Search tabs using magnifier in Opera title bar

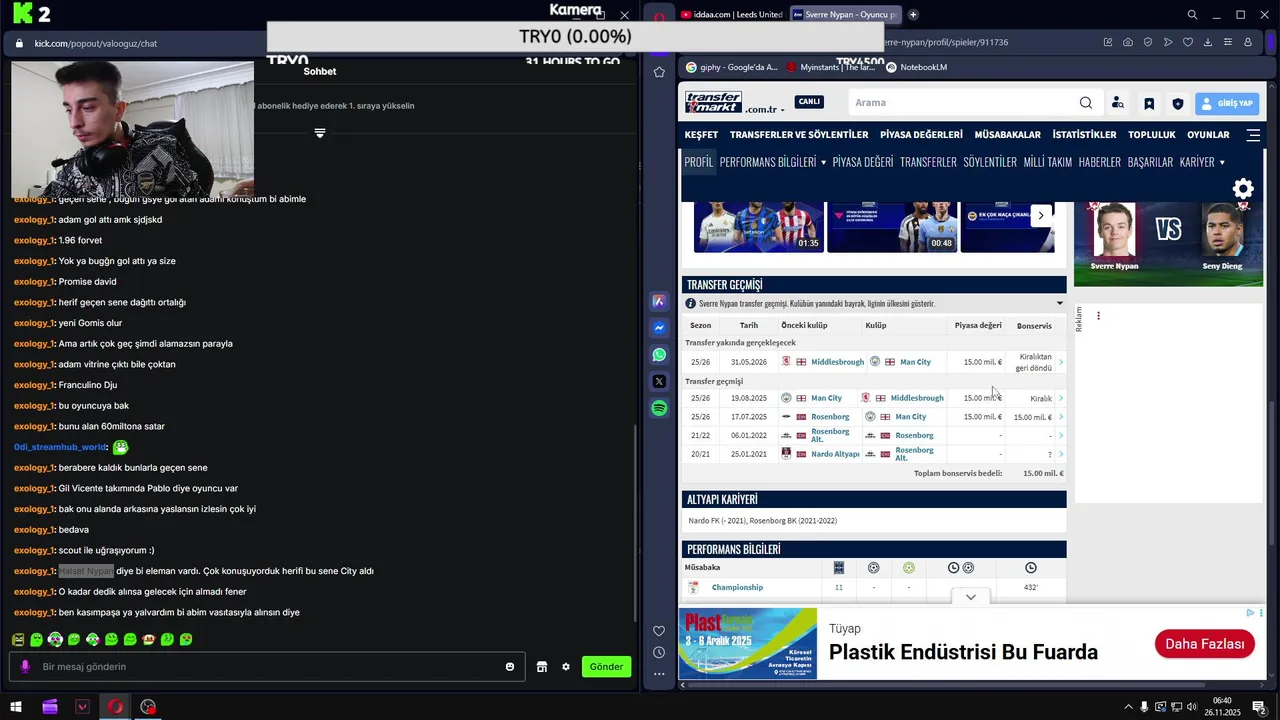(x=1192, y=15)
